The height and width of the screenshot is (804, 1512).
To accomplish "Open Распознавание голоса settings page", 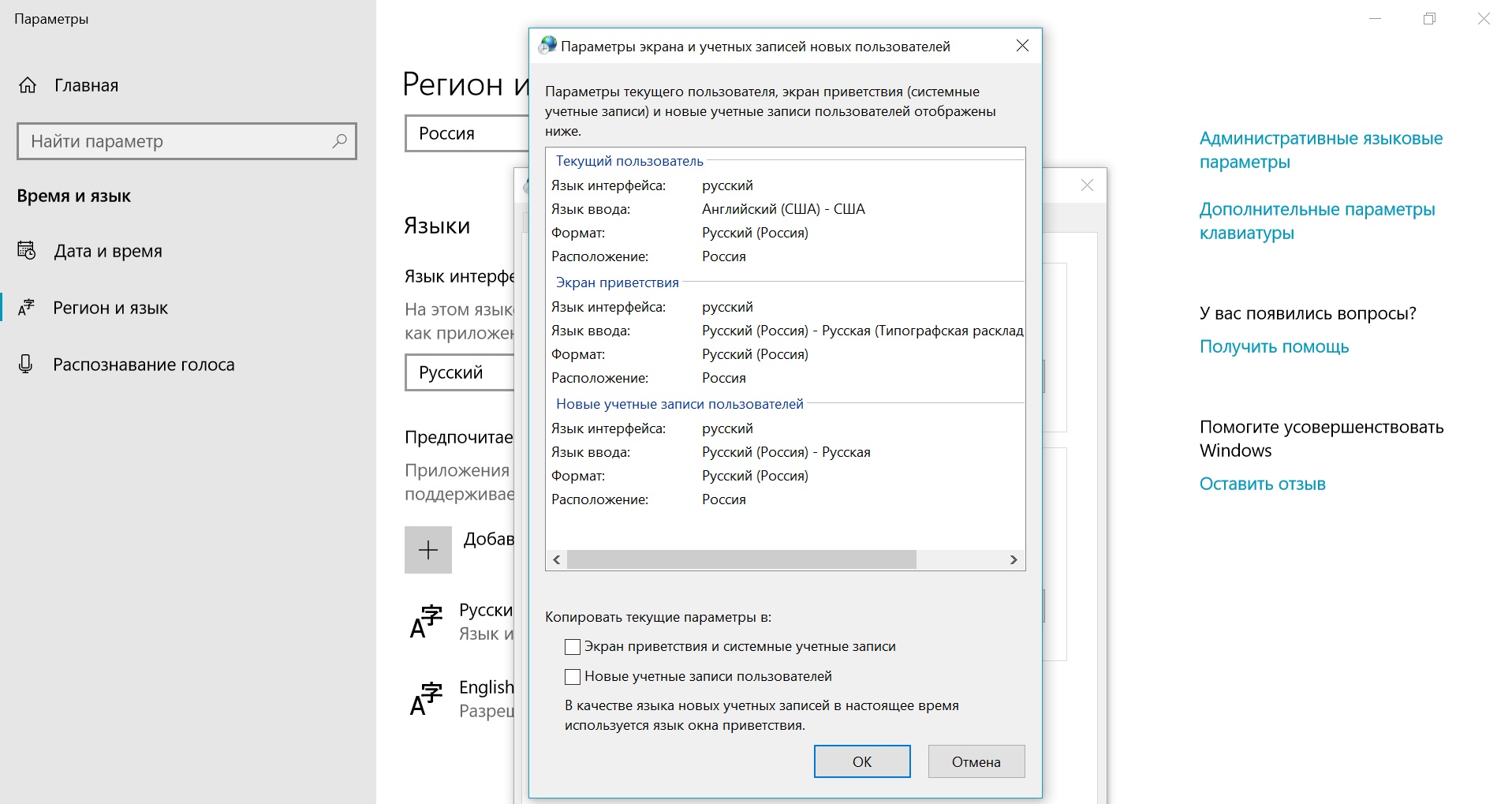I will coord(144,365).
